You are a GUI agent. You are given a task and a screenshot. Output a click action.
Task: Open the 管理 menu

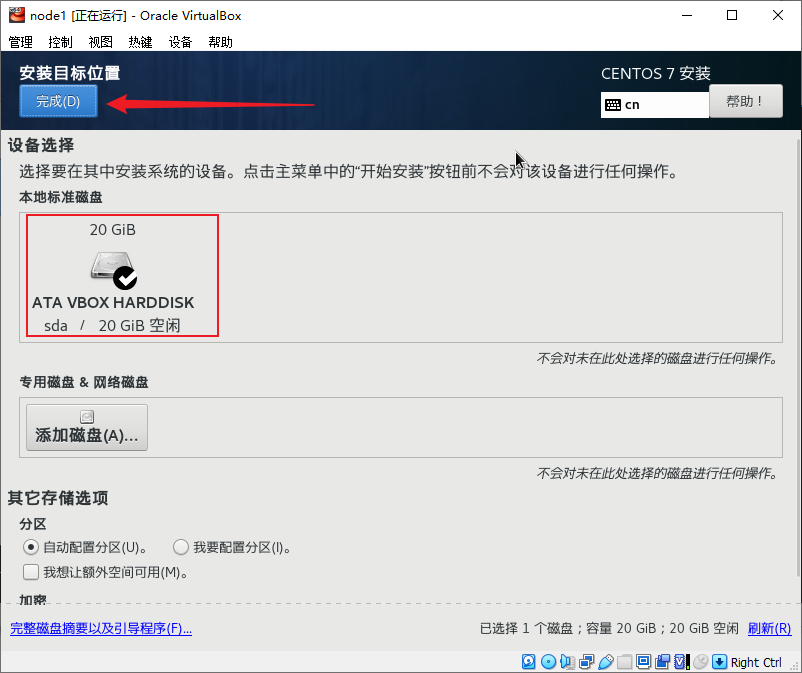(20, 42)
